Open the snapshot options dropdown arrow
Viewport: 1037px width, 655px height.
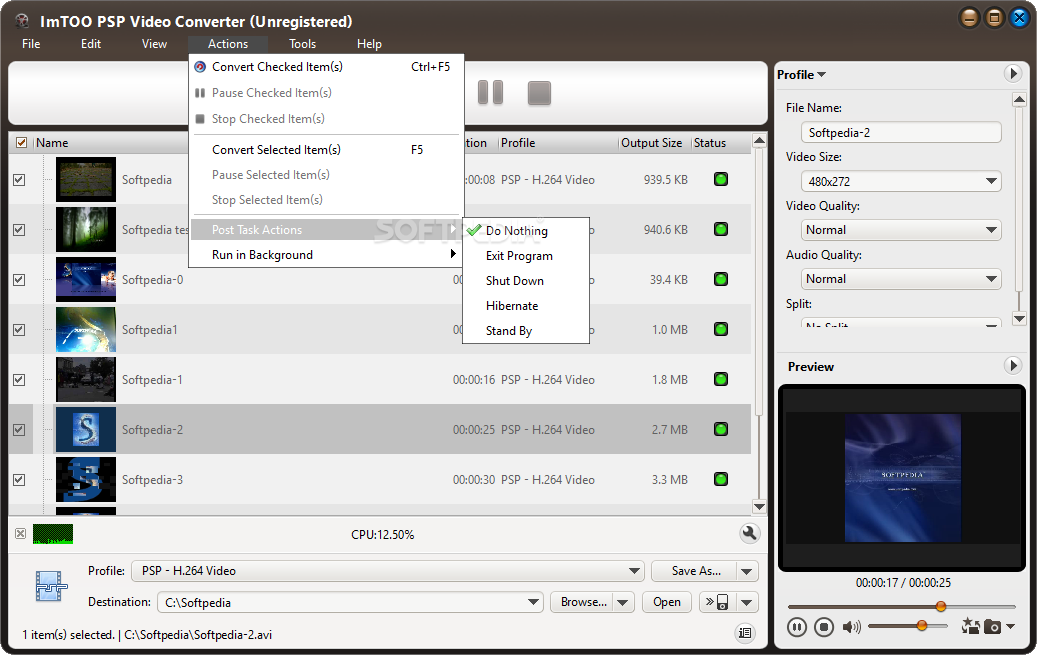coord(1010,626)
